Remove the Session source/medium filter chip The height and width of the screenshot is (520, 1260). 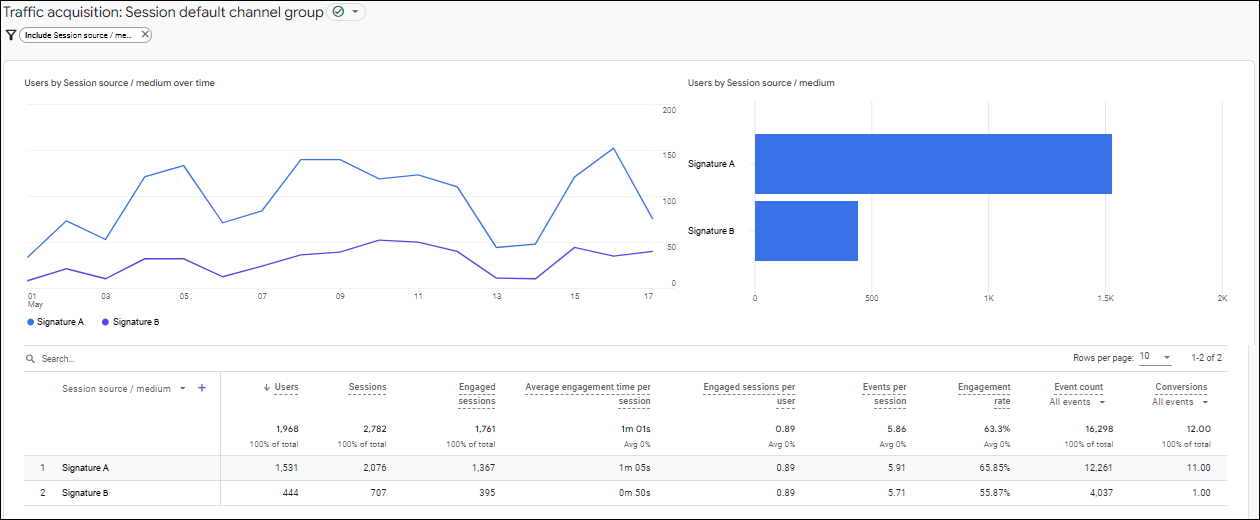pos(145,34)
